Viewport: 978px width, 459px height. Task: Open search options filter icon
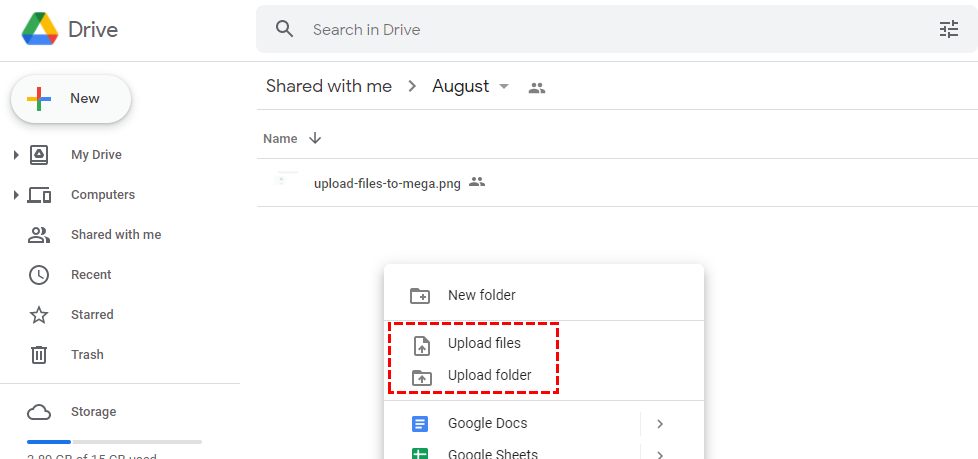(948, 30)
